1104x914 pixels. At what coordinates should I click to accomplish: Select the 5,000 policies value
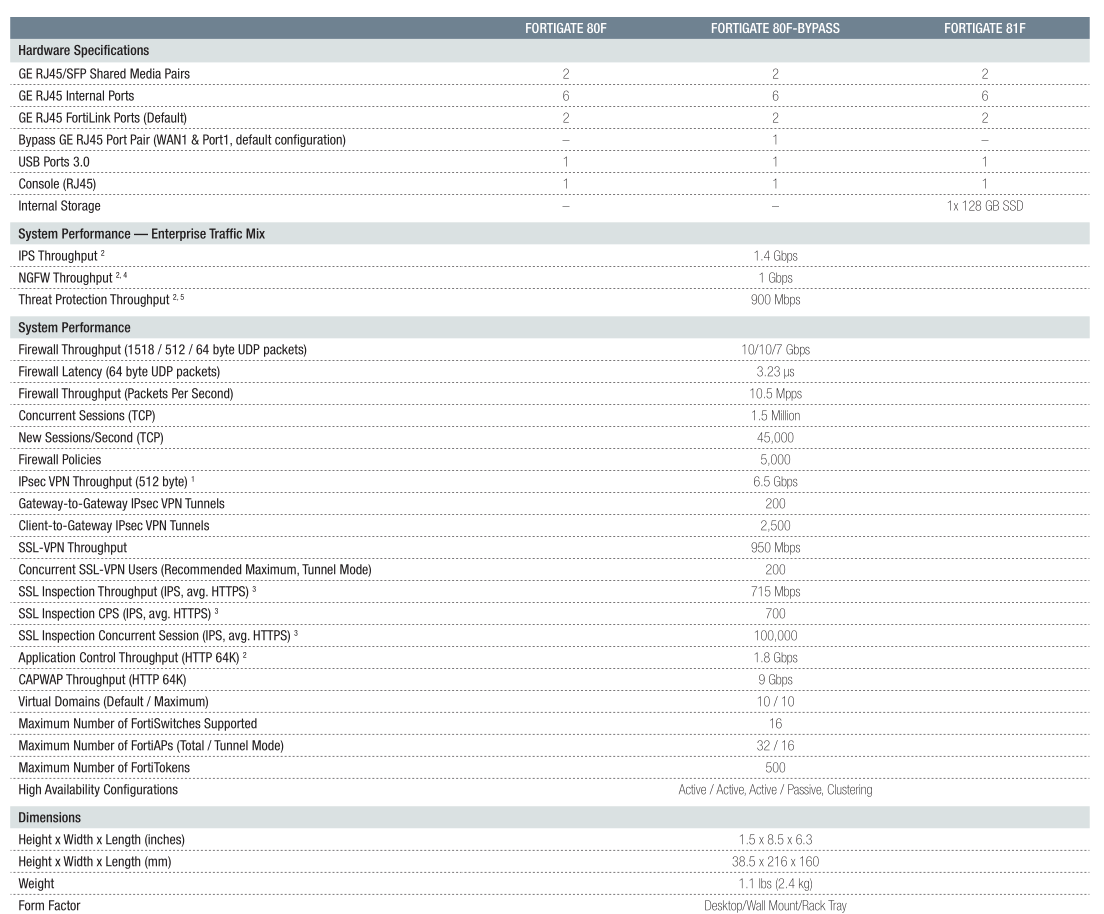click(x=775, y=459)
